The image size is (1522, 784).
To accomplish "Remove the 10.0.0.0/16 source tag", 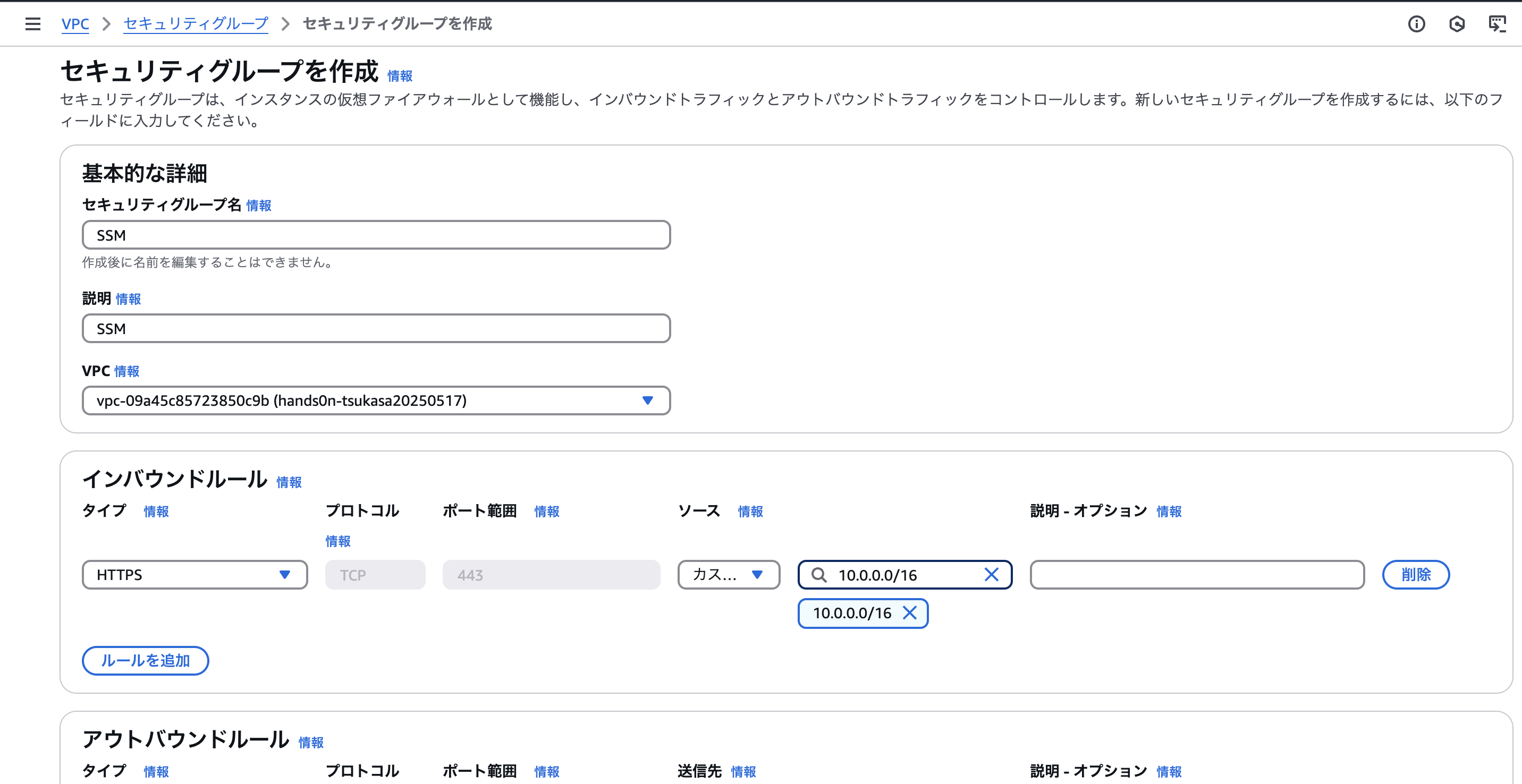I will 910,613.
